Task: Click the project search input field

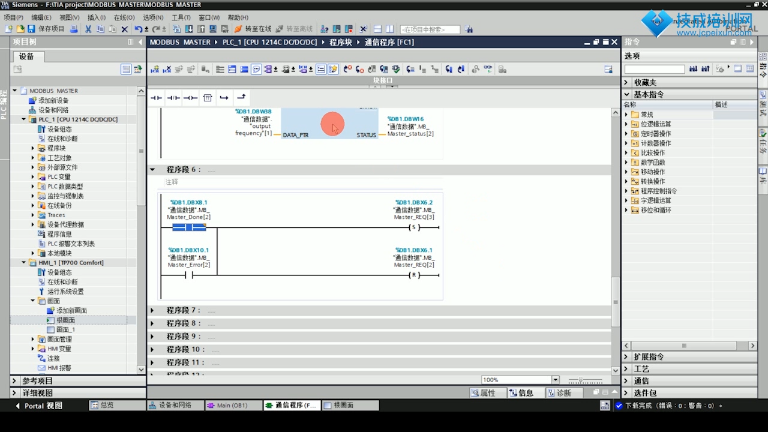Action: [430, 29]
